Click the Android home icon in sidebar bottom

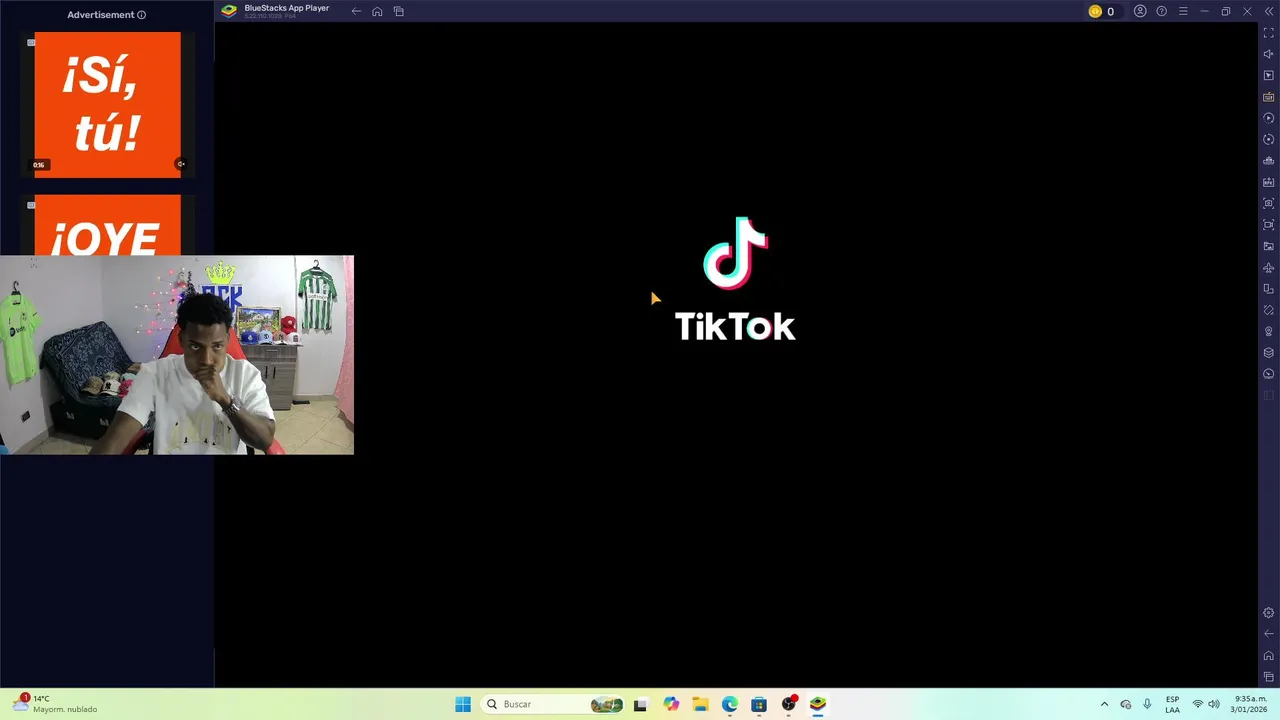point(1269,656)
